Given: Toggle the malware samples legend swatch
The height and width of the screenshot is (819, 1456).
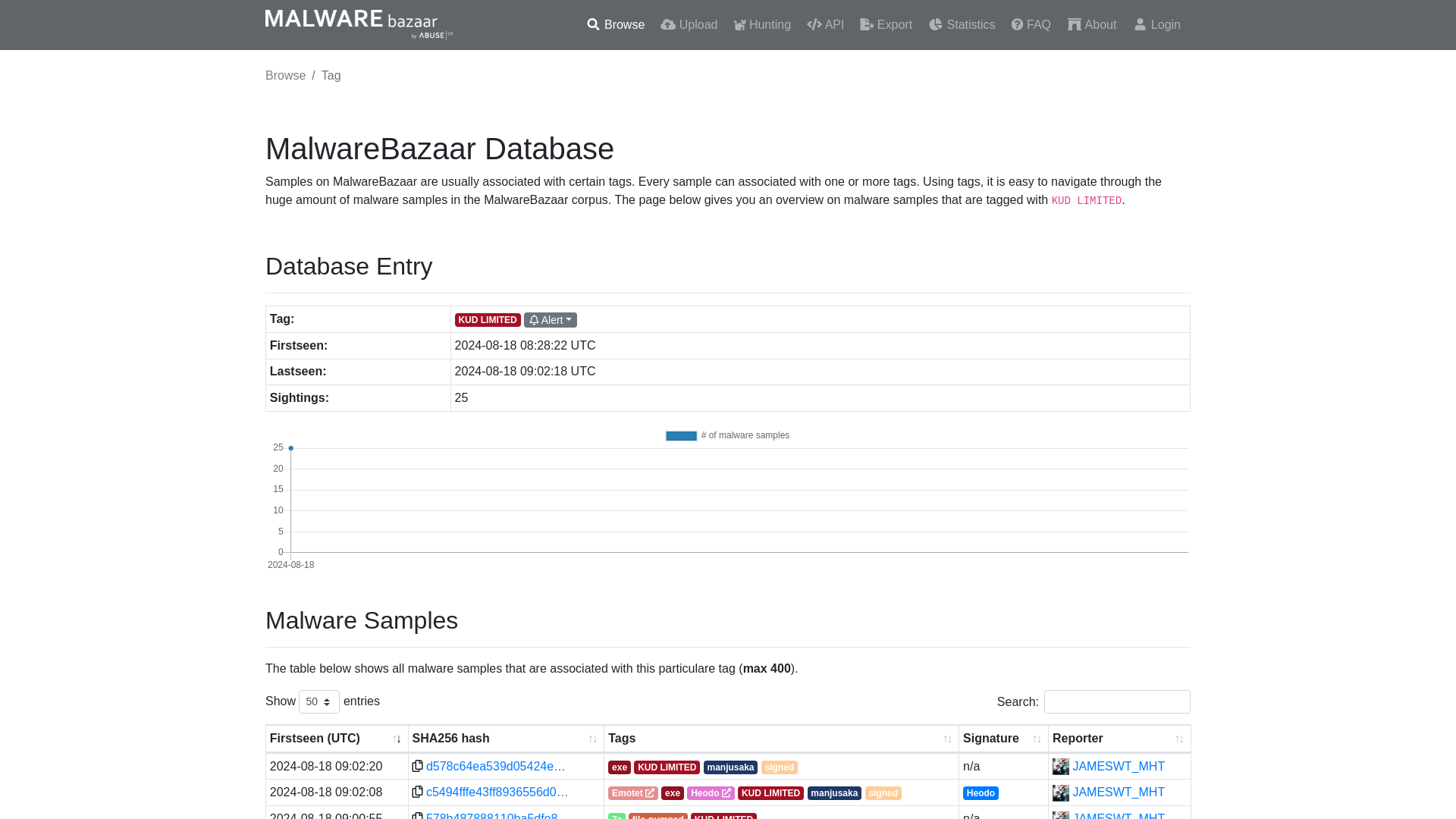Looking at the screenshot, I should (681, 436).
